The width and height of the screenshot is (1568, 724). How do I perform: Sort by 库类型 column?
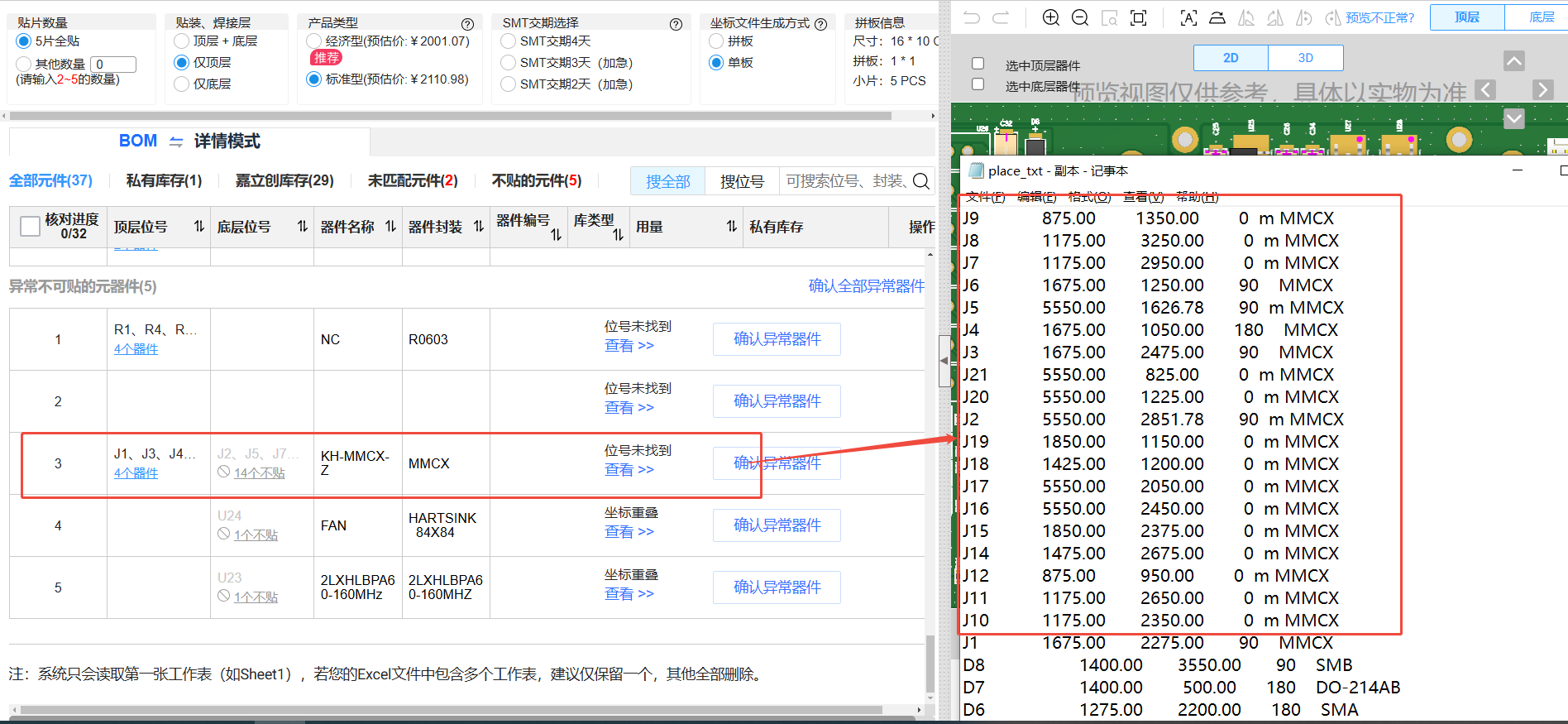pos(618,235)
